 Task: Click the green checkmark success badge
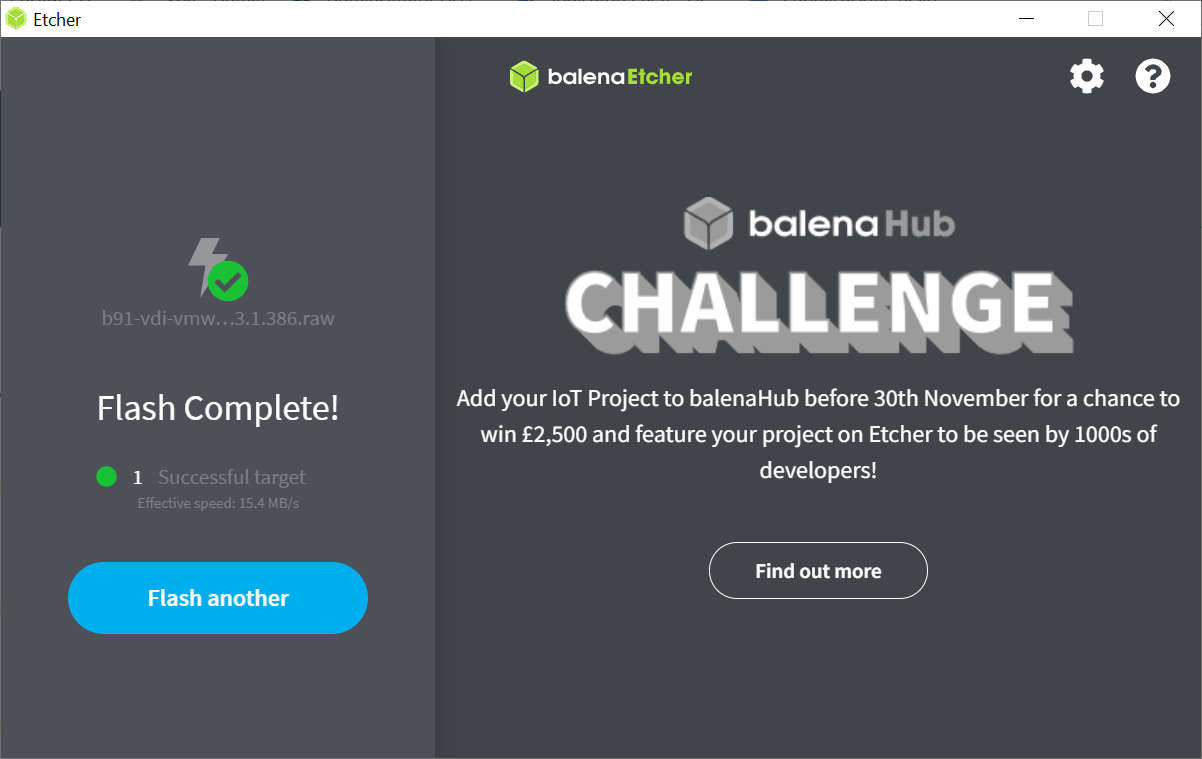(229, 281)
